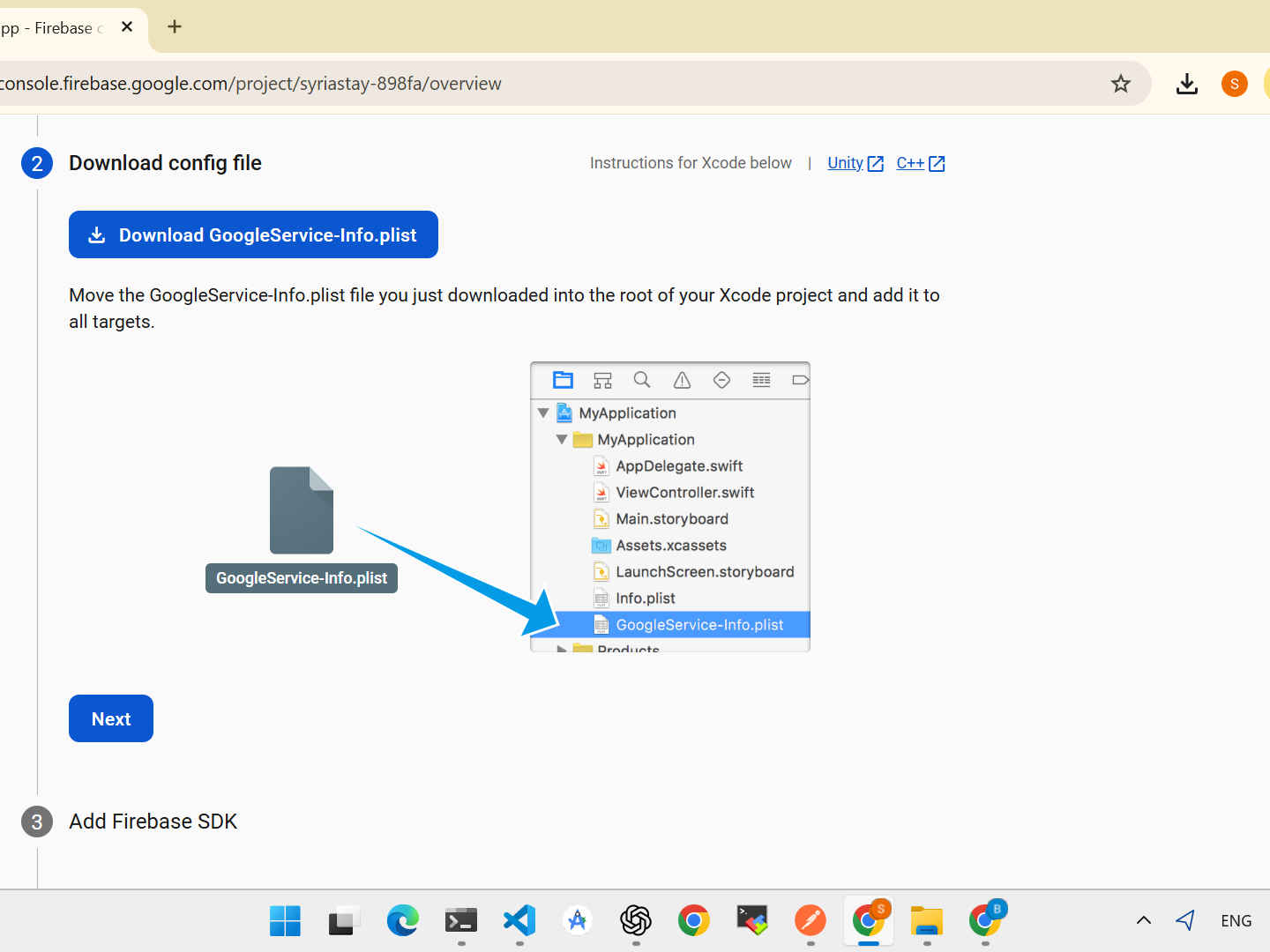
Task: Open plain Google Chrome taskbar icon
Action: (x=694, y=921)
